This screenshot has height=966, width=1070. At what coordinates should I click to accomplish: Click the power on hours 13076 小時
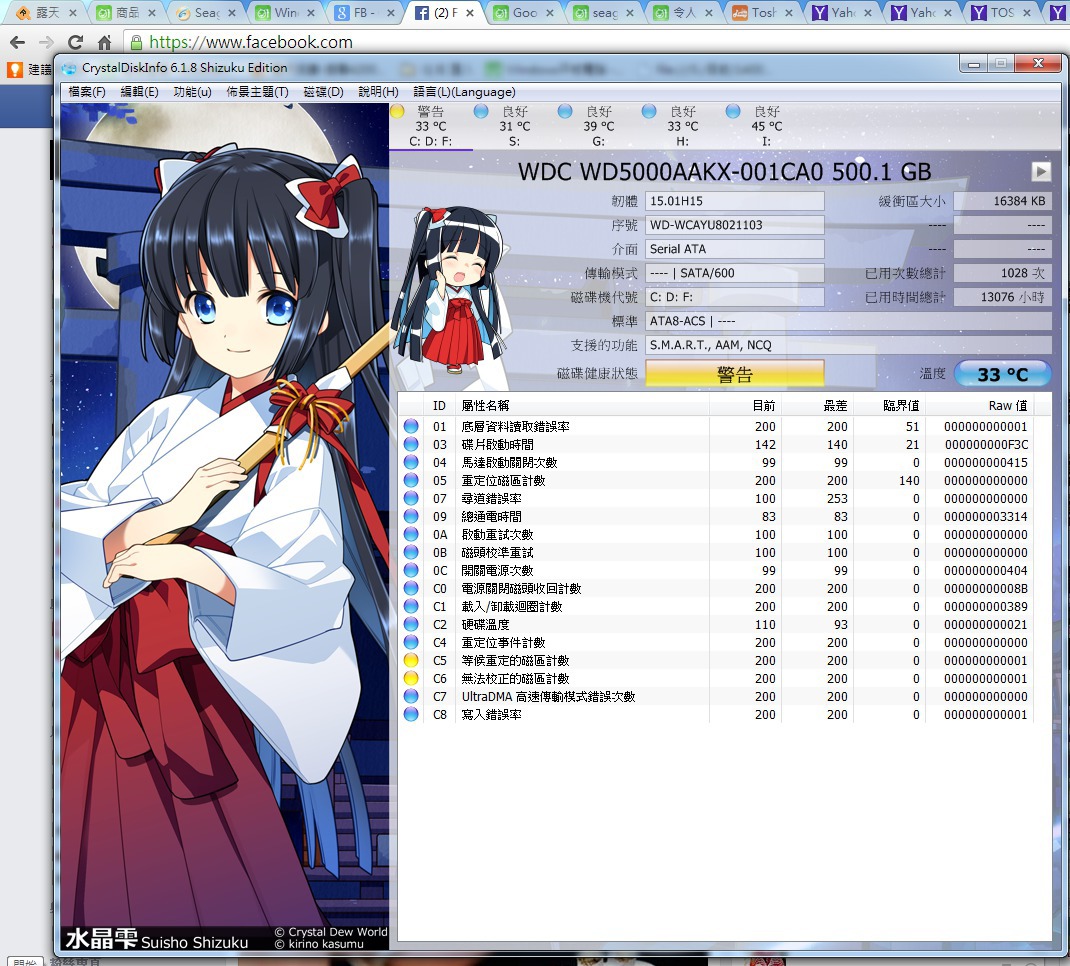[1002, 297]
